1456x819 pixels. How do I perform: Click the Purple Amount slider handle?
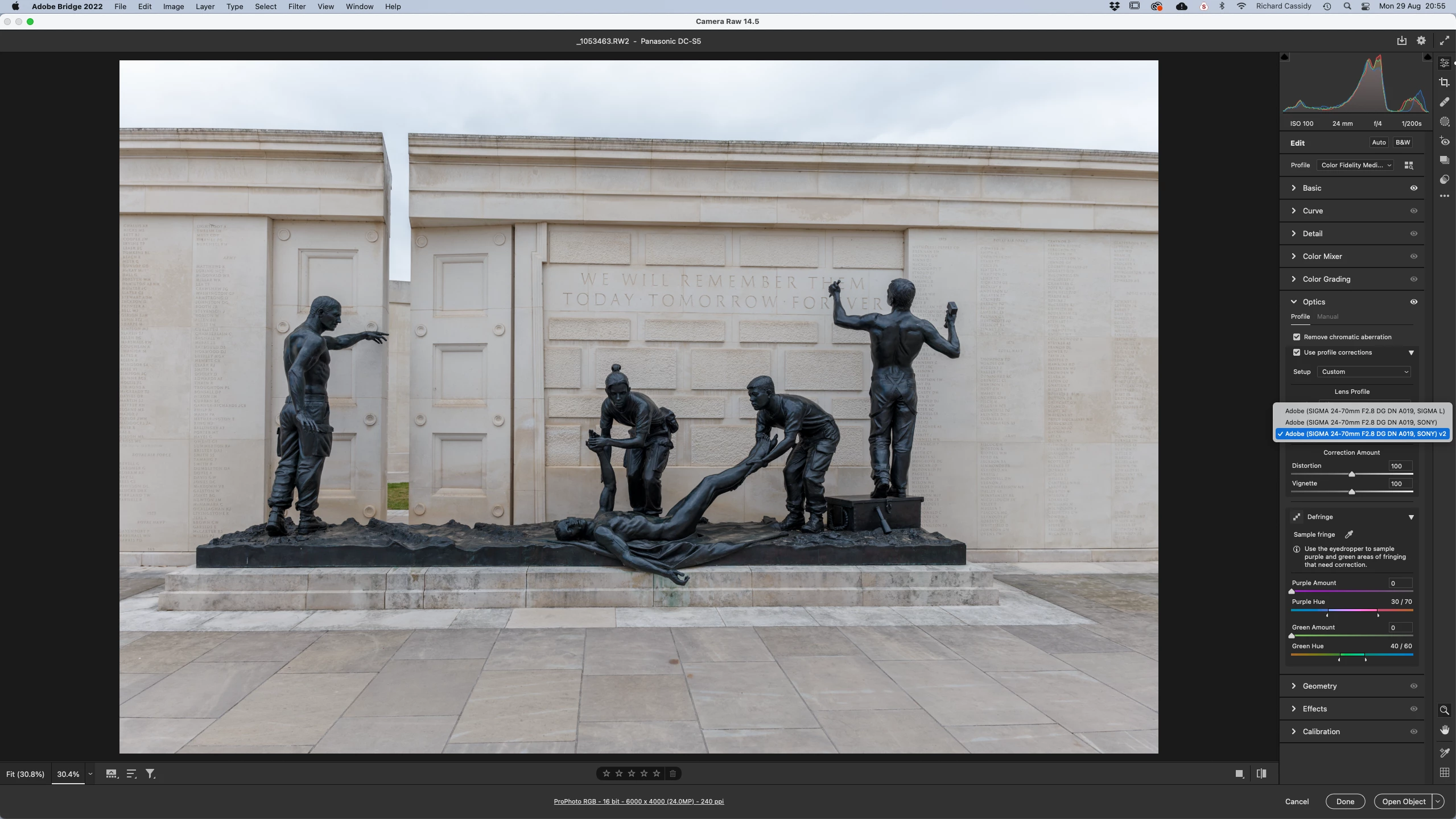[x=1292, y=591]
